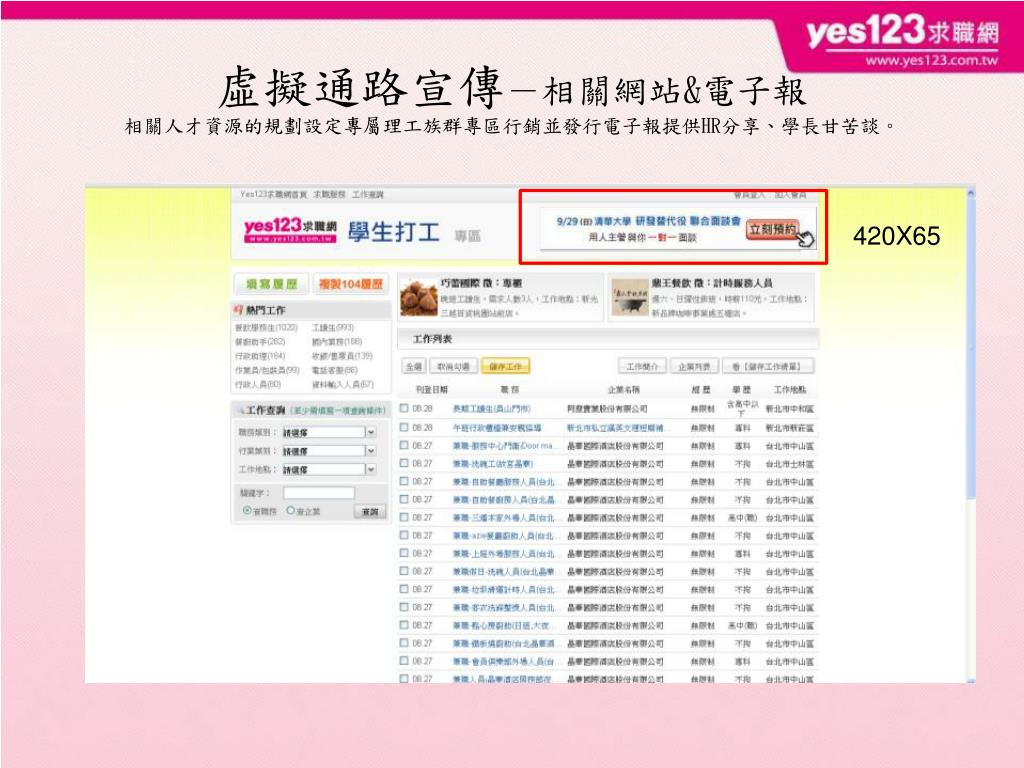Open hot job 行政人員(80)
This screenshot has height=768, width=1024.
tap(258, 385)
